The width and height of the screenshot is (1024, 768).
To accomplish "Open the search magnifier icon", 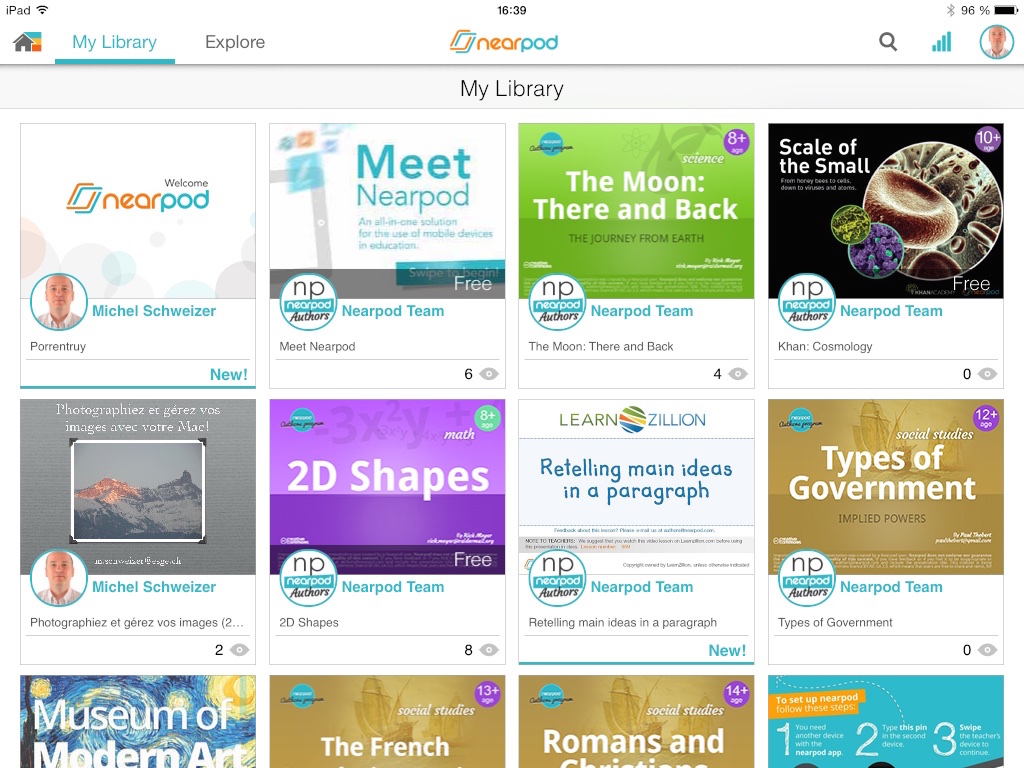I will pyautogui.click(x=888, y=42).
